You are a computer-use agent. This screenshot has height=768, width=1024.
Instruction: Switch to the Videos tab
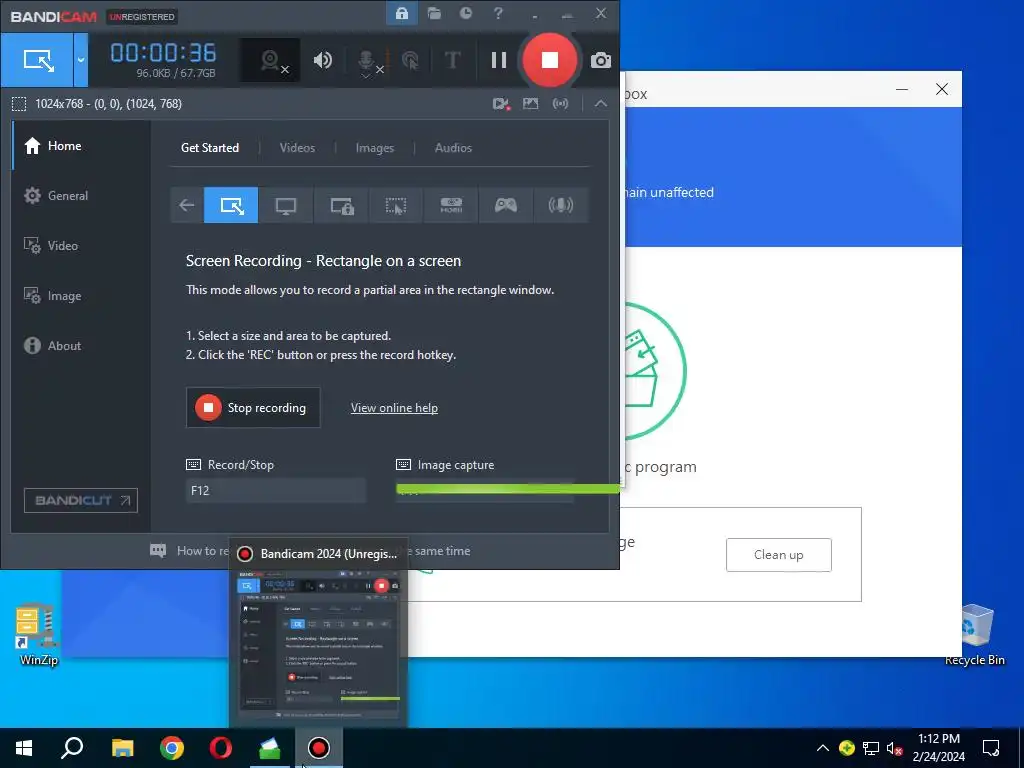pyautogui.click(x=297, y=148)
